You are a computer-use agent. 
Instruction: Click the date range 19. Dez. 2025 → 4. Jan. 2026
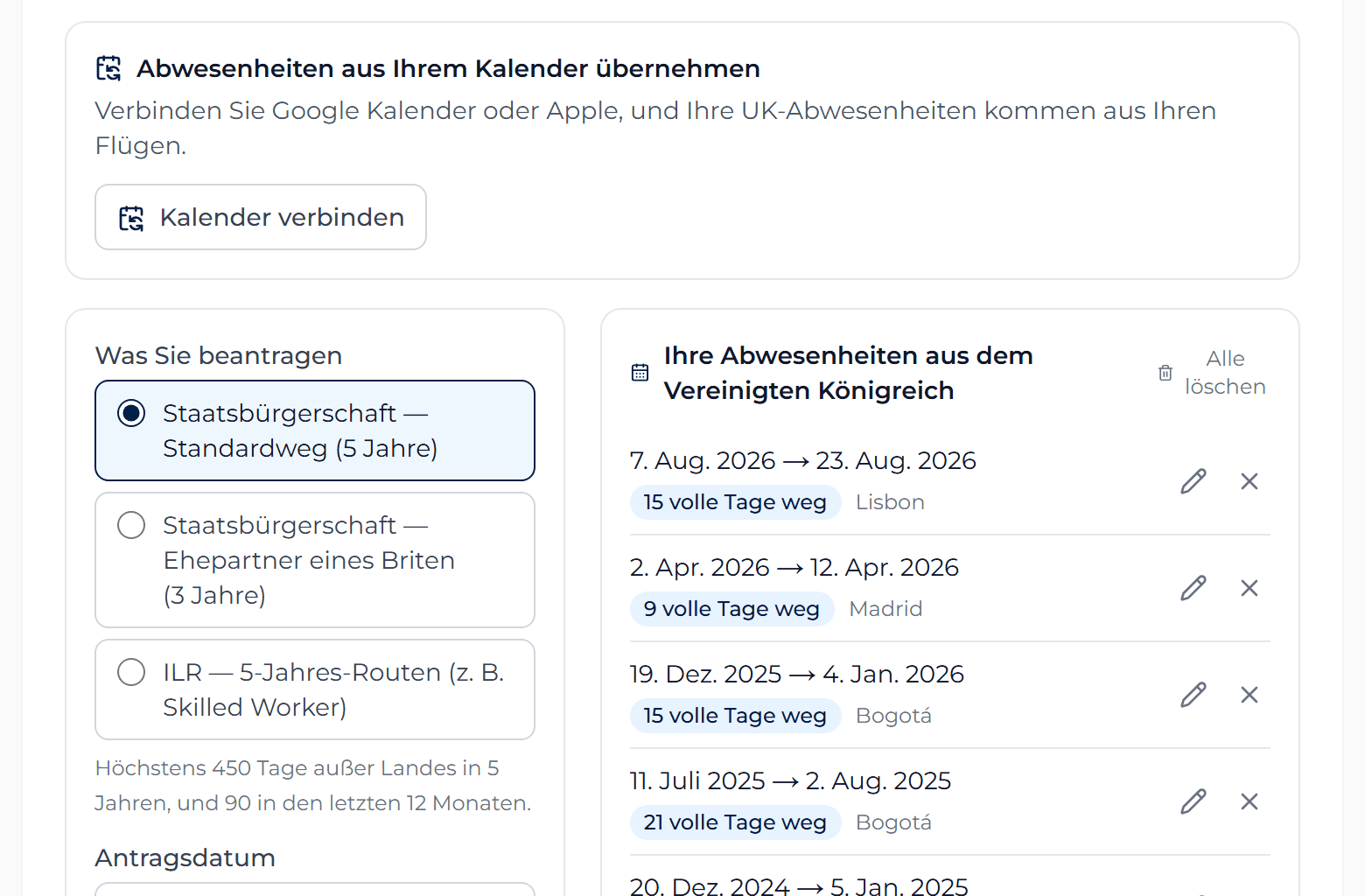pos(796,674)
